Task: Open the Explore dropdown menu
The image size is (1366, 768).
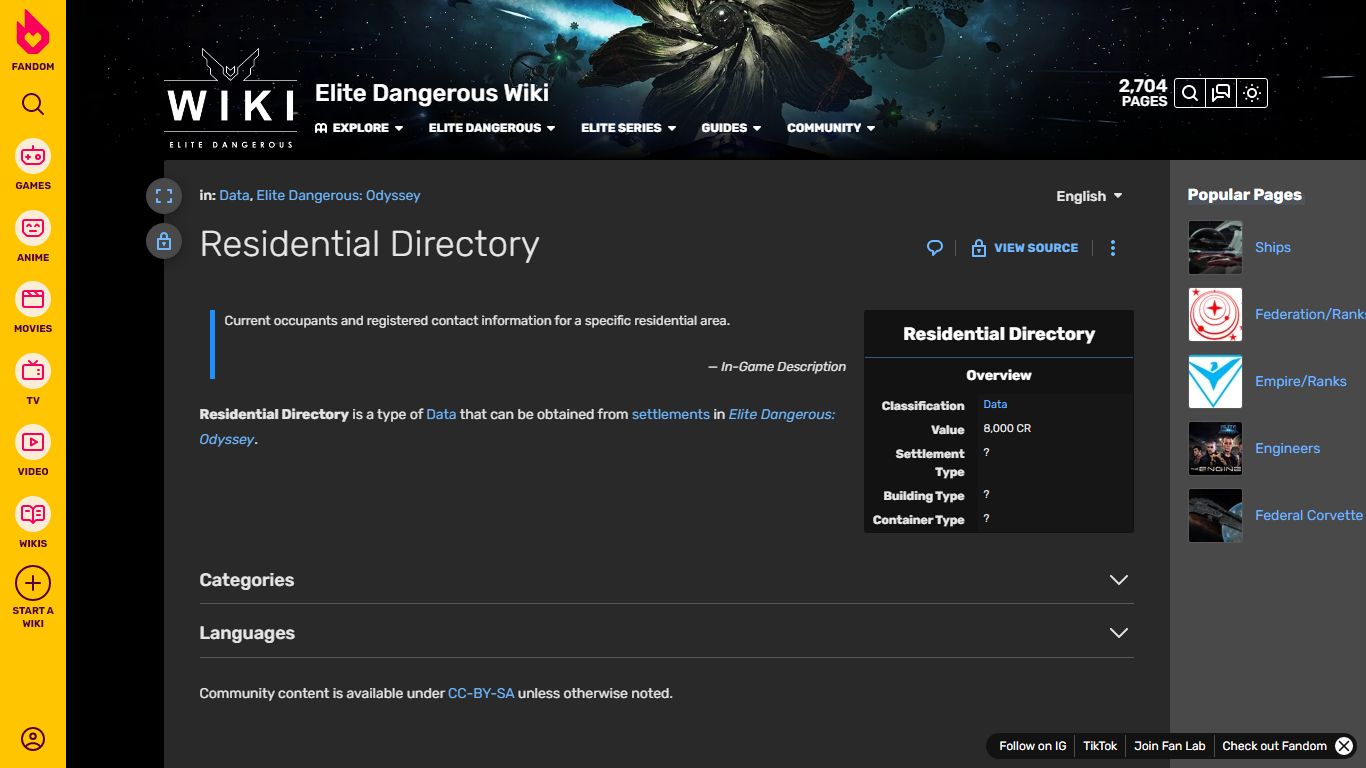Action: pos(359,128)
